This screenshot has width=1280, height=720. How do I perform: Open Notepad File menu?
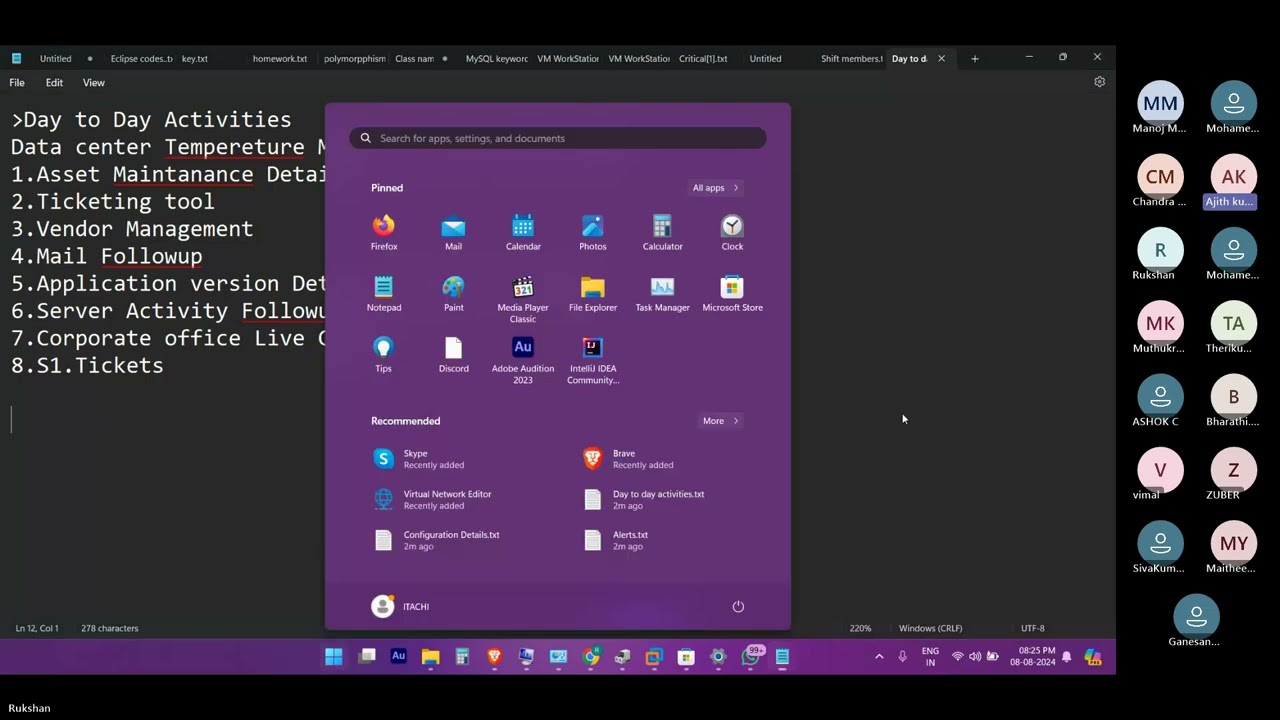coord(17,83)
